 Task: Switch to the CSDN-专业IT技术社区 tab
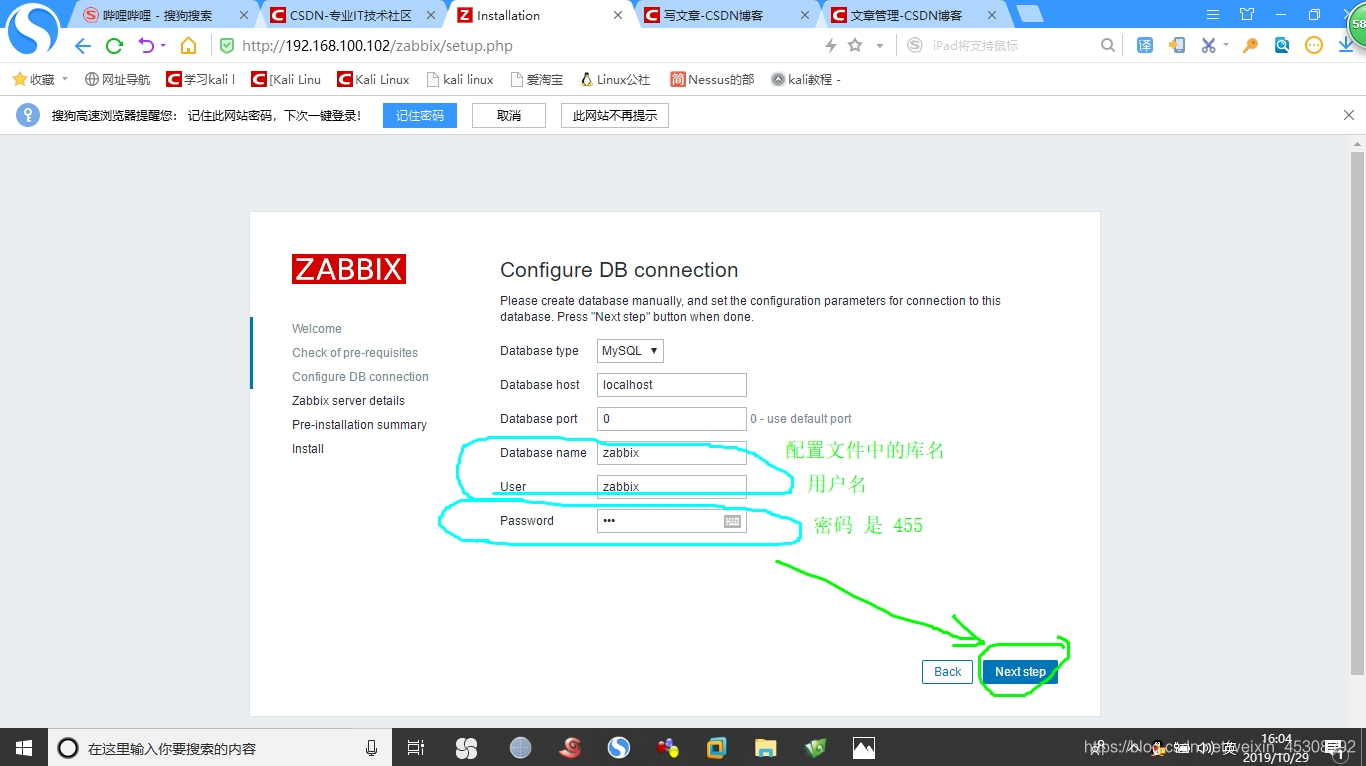352,15
